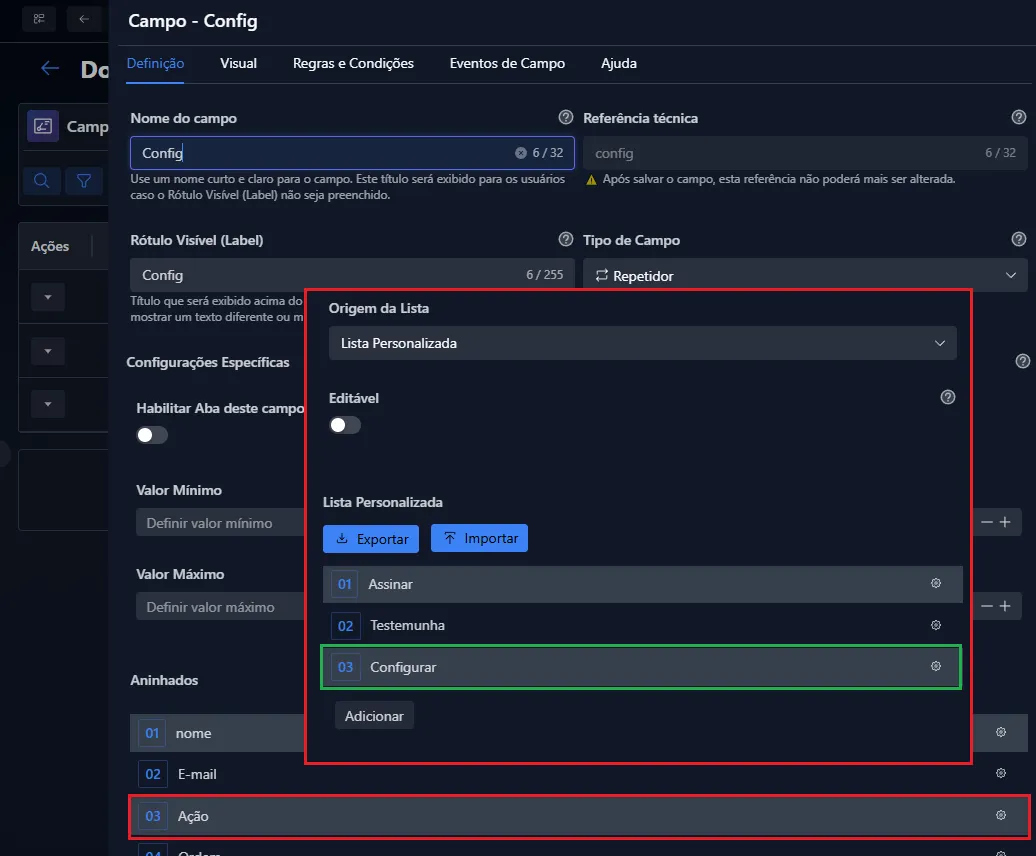Open help icon beside Editável
The image size is (1036, 856).
coord(948,397)
